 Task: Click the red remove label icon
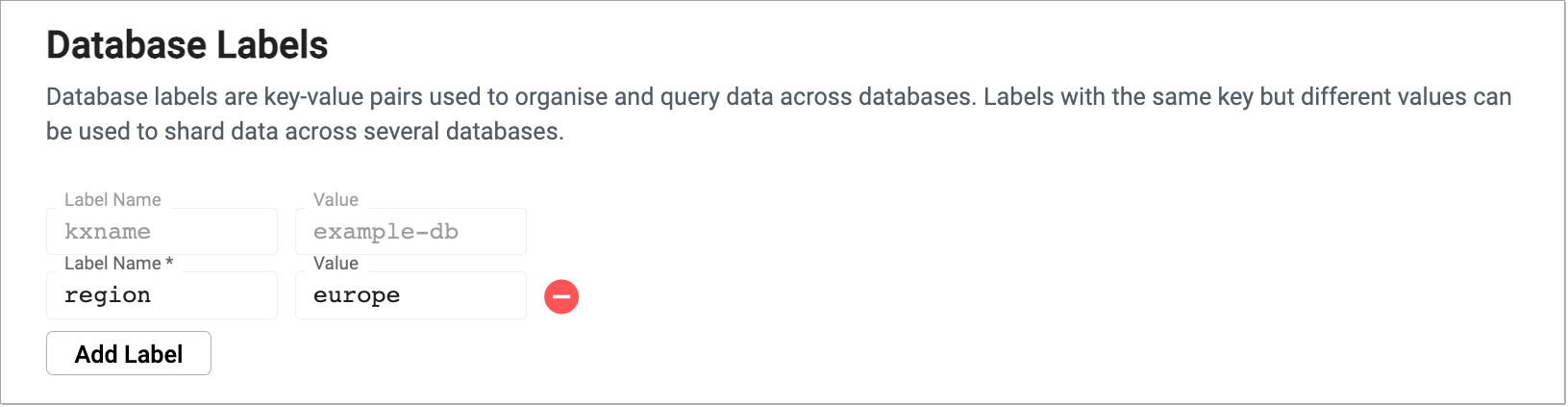[561, 296]
